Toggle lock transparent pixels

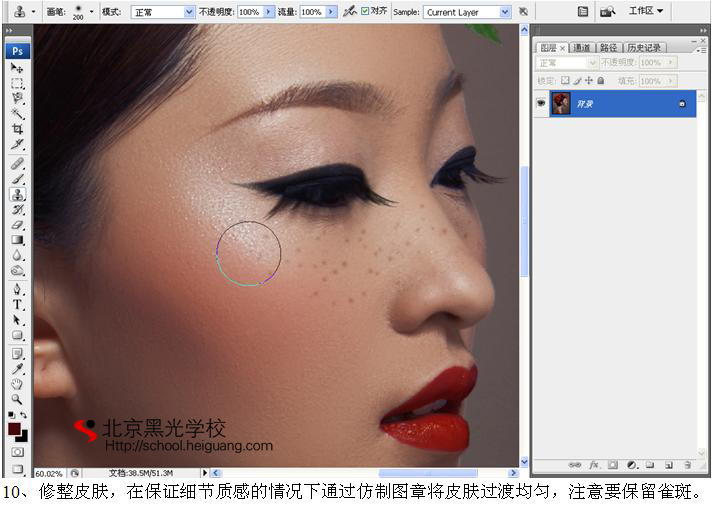pyautogui.click(x=565, y=81)
